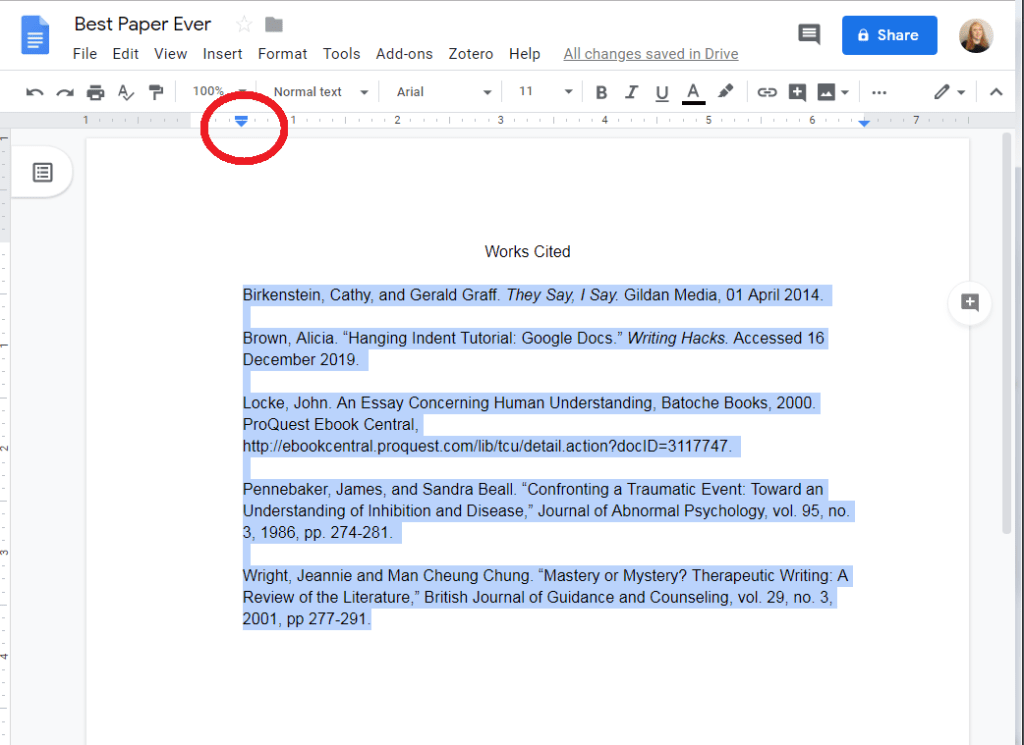Select the Paint format tool
The image size is (1024, 745).
156,92
